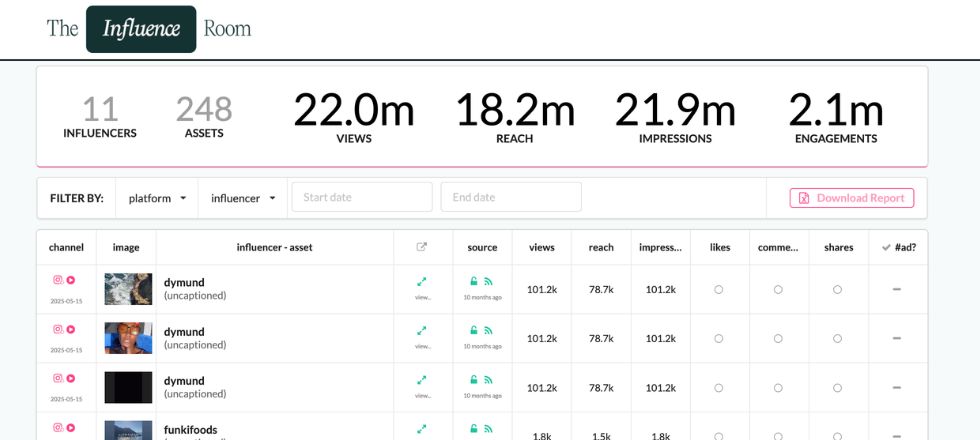Click the pink play icon in the ocean-thumbnail dymund row
980x440 pixels.
pyautogui.click(x=71, y=280)
